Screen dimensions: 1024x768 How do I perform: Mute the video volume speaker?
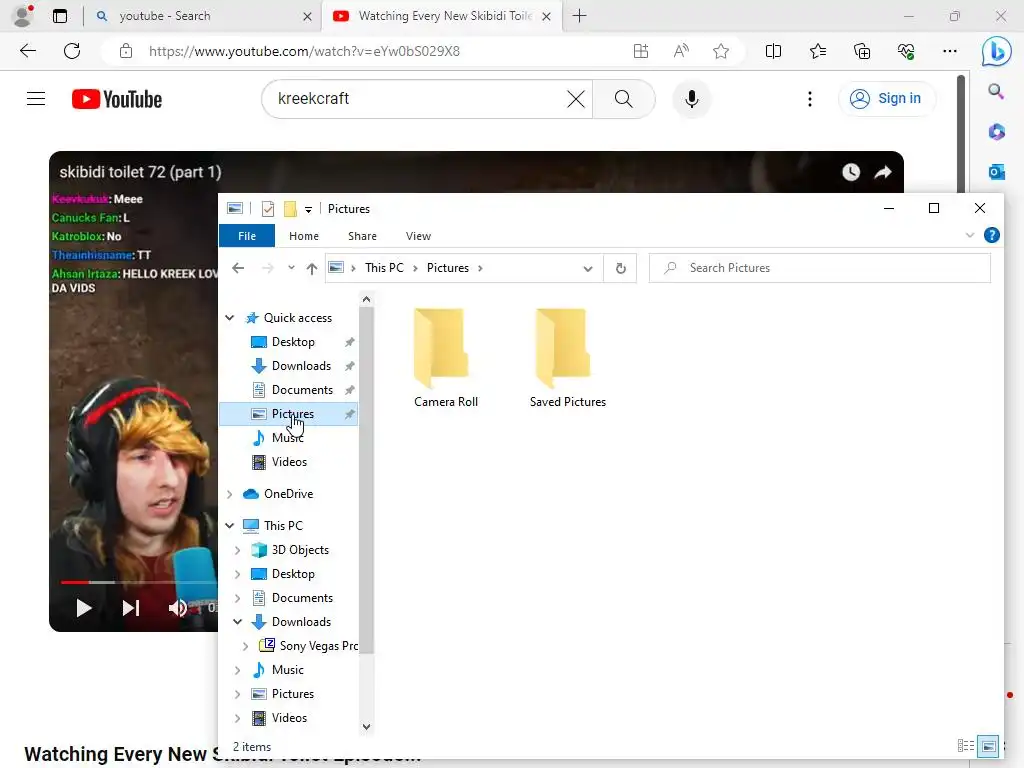coord(178,608)
